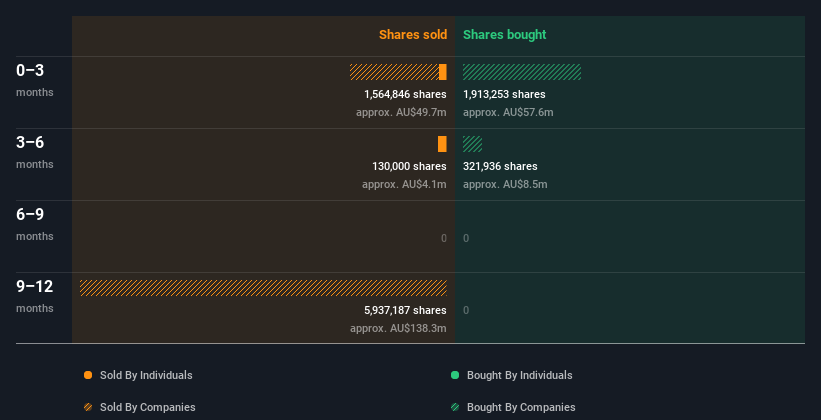Click the solid orange bar in 0–3 months
821x420 pixels.
coord(443,72)
